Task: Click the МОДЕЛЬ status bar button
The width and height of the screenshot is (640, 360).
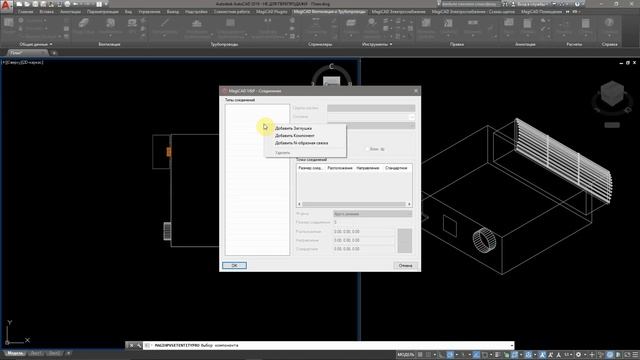Action: click(x=405, y=355)
